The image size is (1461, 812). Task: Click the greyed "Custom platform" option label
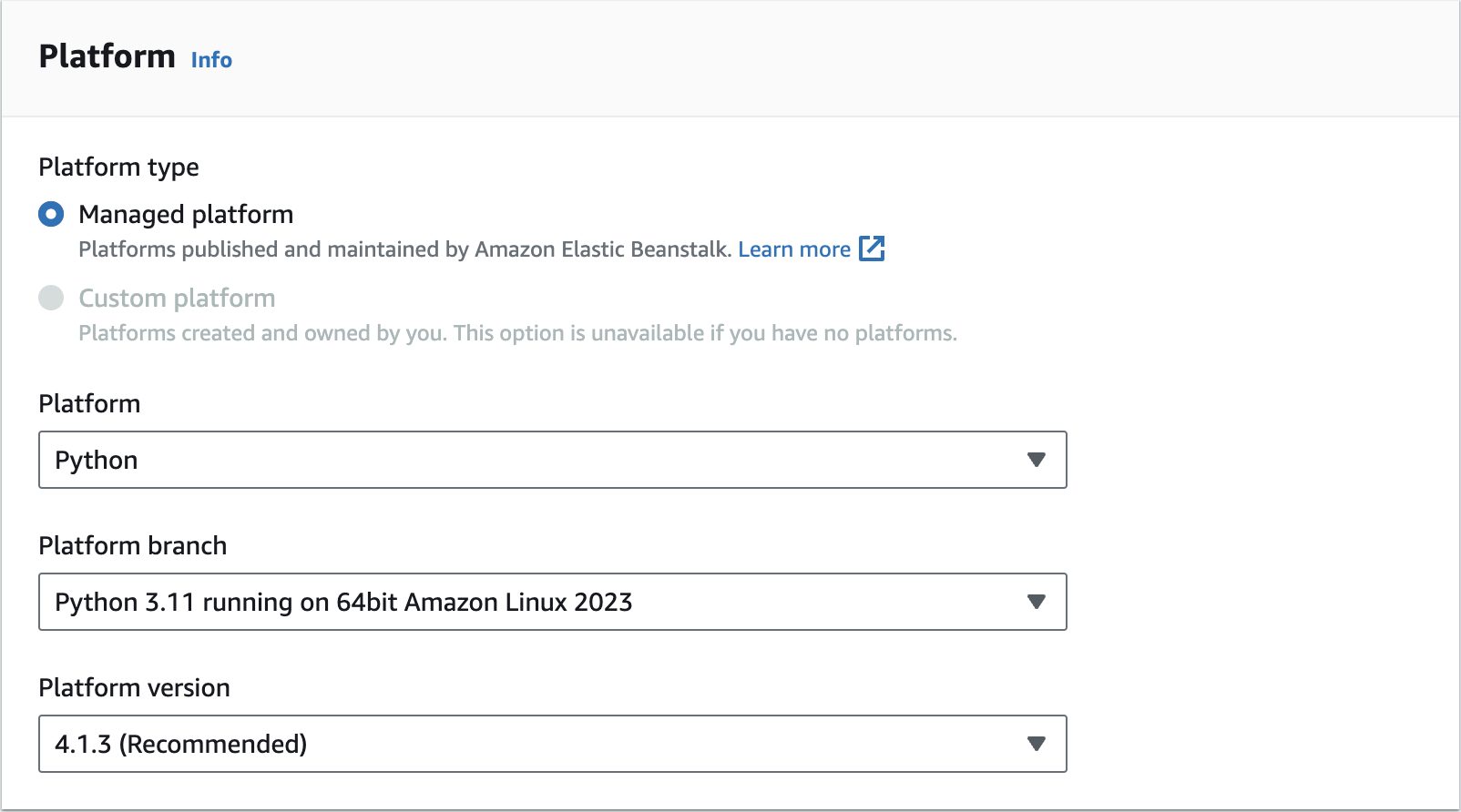(177, 299)
